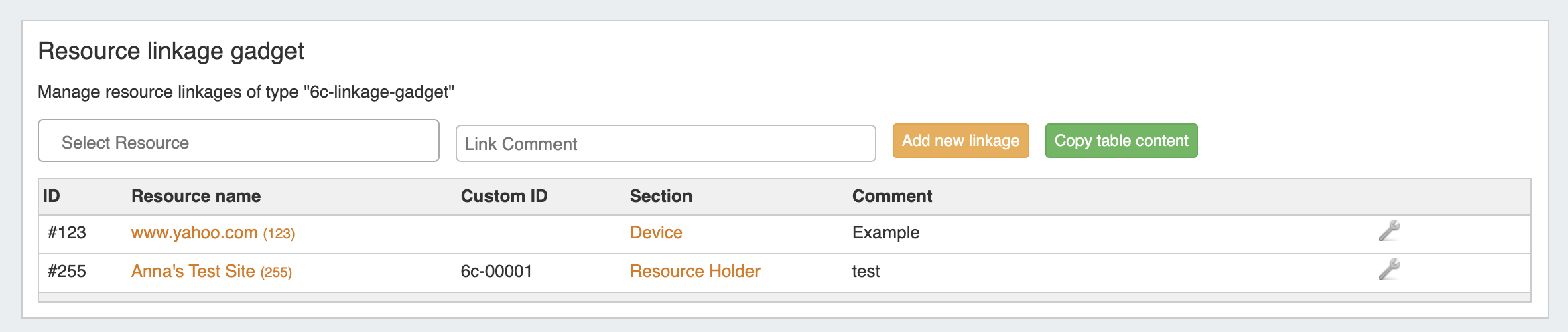
Task: Select the #123 ID cell
Action: [67, 233]
